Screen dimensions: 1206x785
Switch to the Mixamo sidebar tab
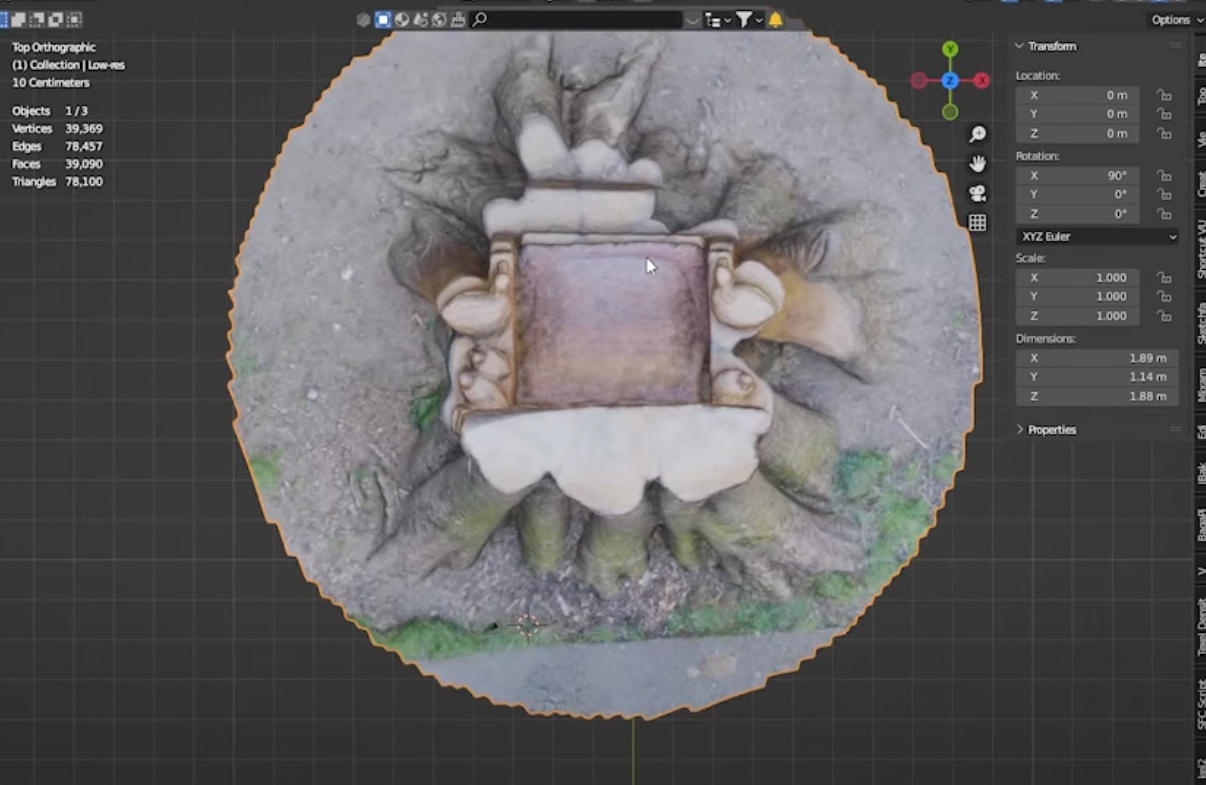[1200, 384]
